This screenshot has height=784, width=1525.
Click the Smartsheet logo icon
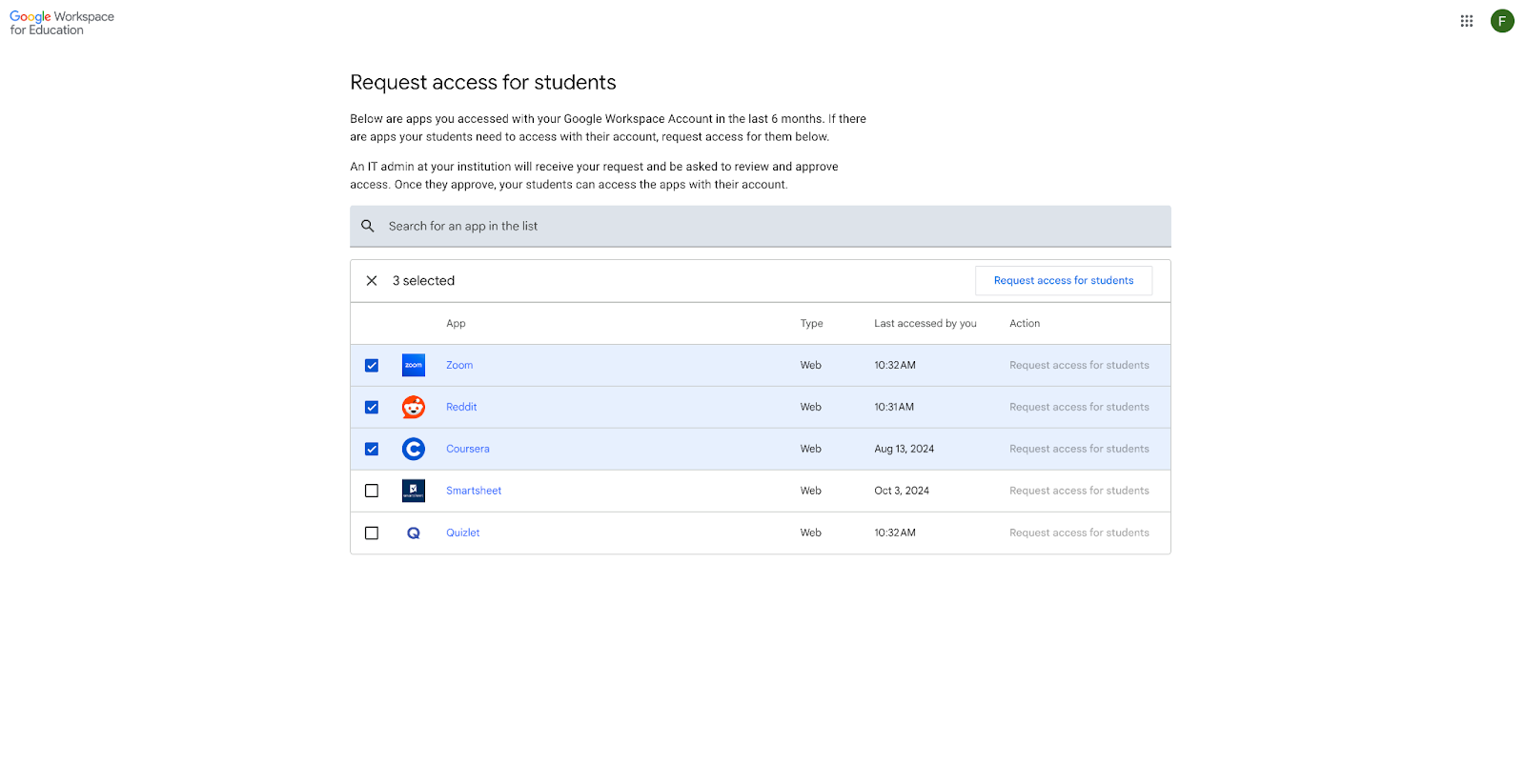click(414, 491)
